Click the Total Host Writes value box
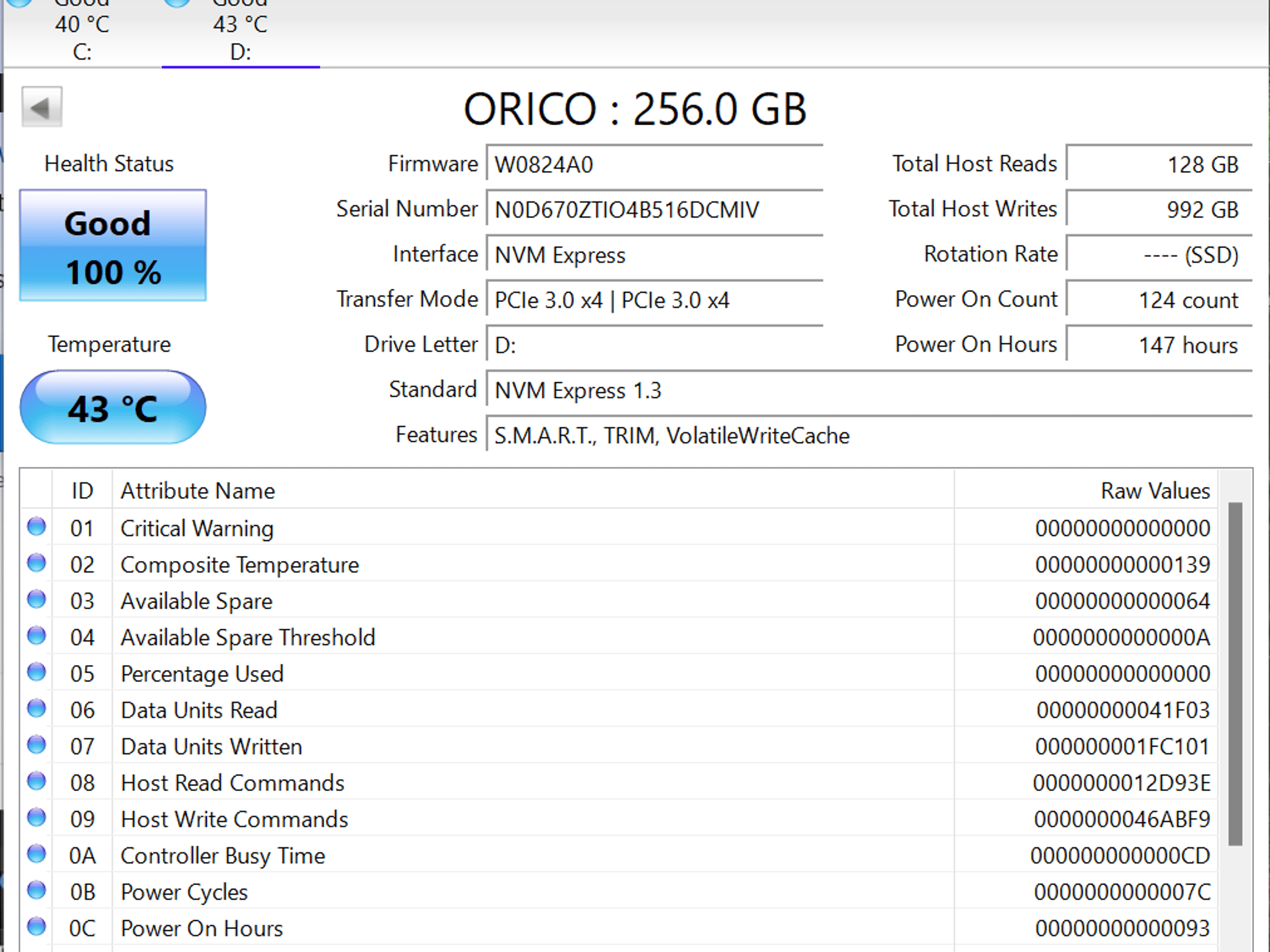 point(1159,209)
